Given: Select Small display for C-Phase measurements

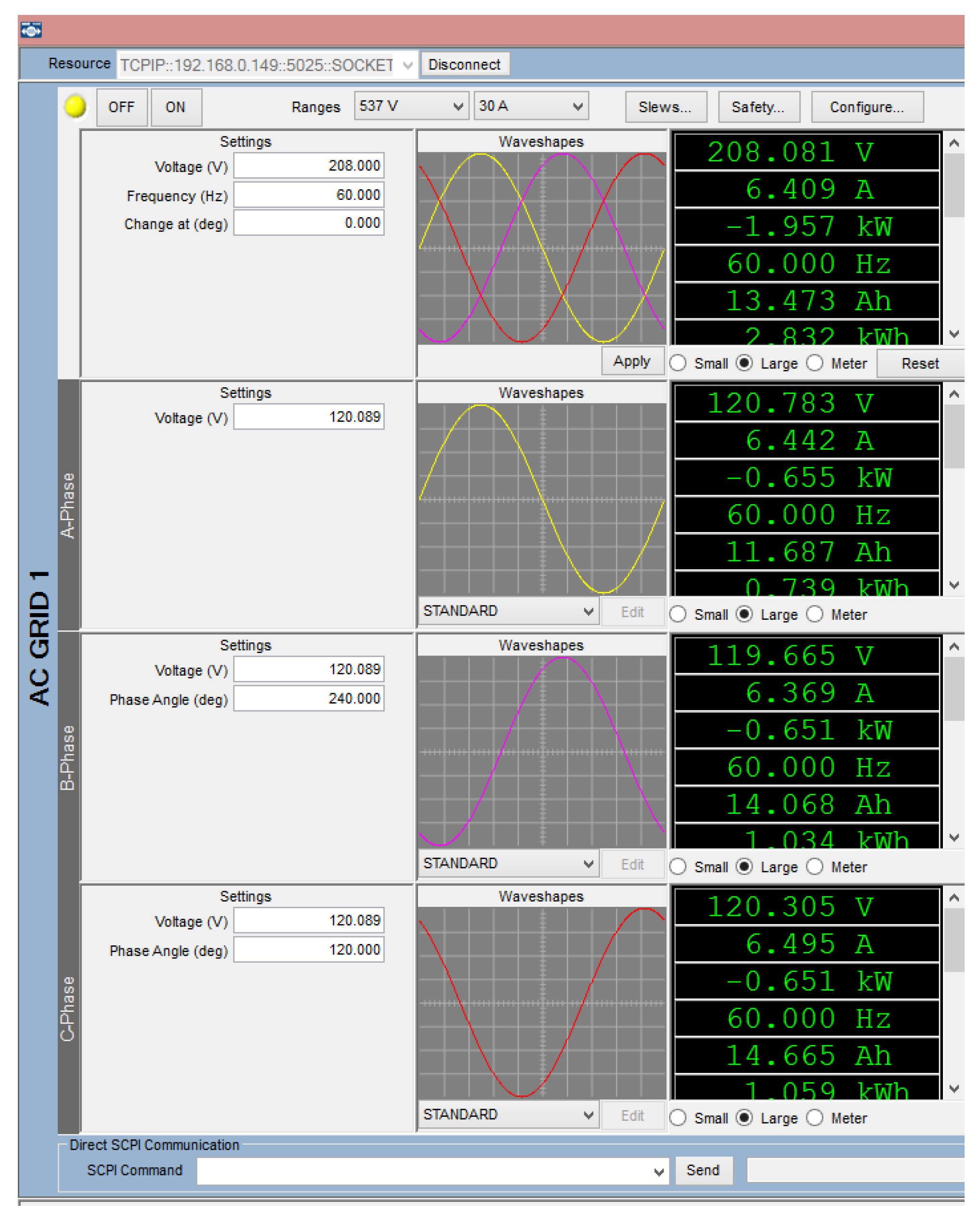Looking at the screenshot, I should click(x=678, y=1117).
